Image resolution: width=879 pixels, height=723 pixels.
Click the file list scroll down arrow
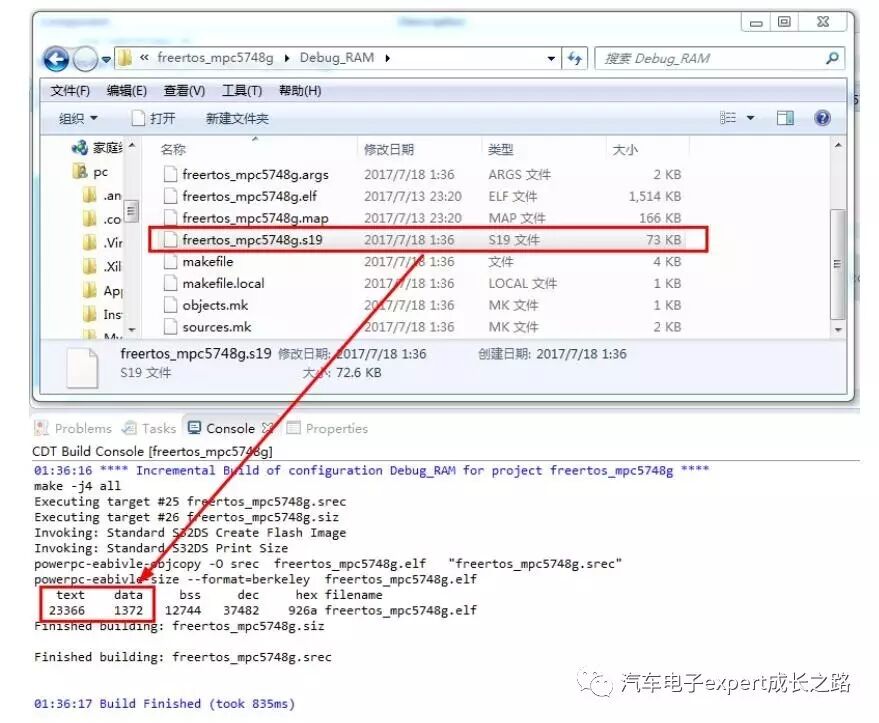click(838, 330)
